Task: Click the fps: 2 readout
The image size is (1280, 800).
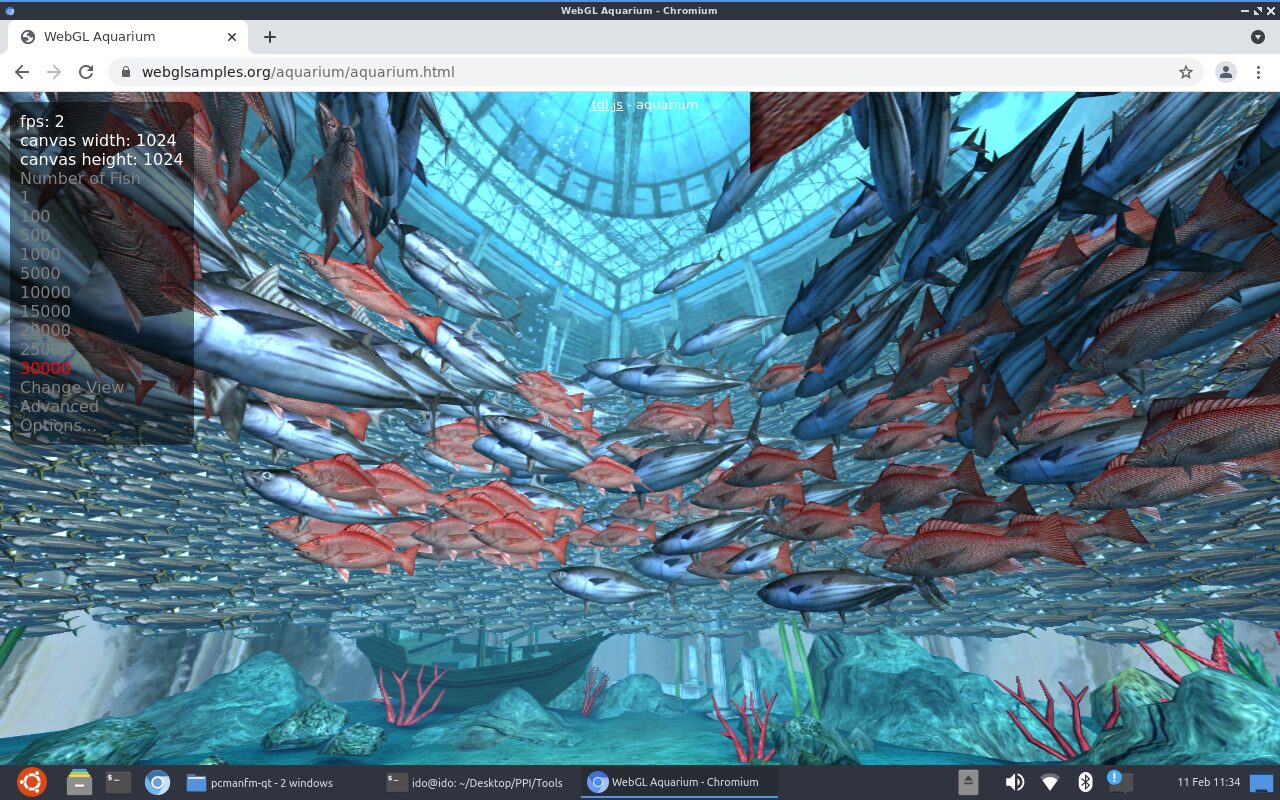Action: tap(42, 121)
